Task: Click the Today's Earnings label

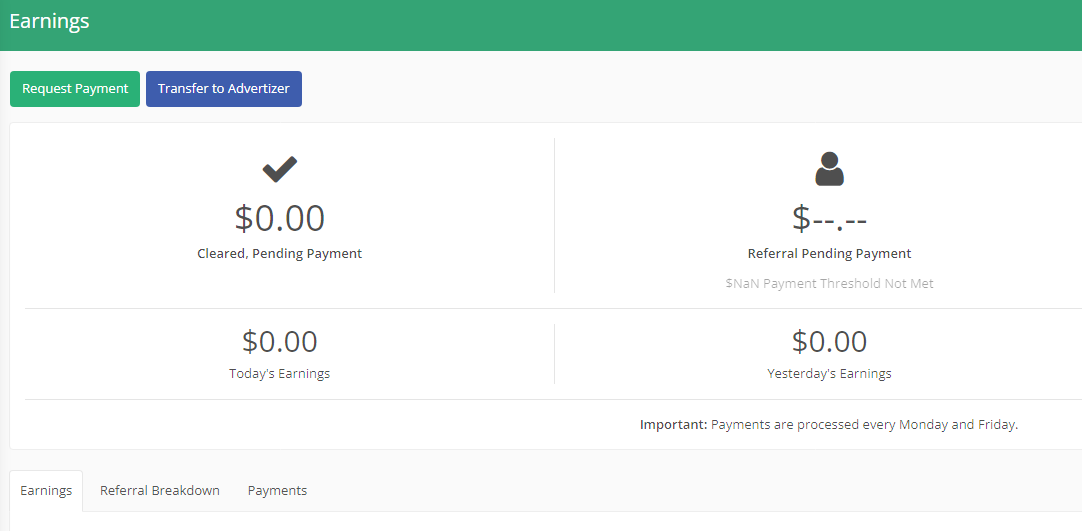Action: pyautogui.click(x=279, y=374)
